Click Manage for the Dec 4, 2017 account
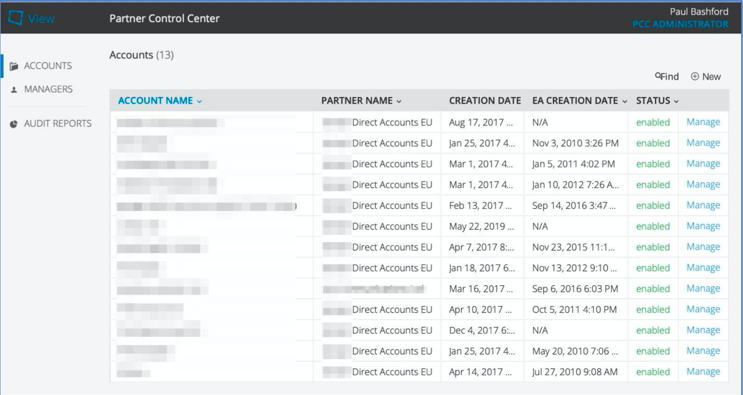Screen dimensions: 743x395 click(x=703, y=330)
